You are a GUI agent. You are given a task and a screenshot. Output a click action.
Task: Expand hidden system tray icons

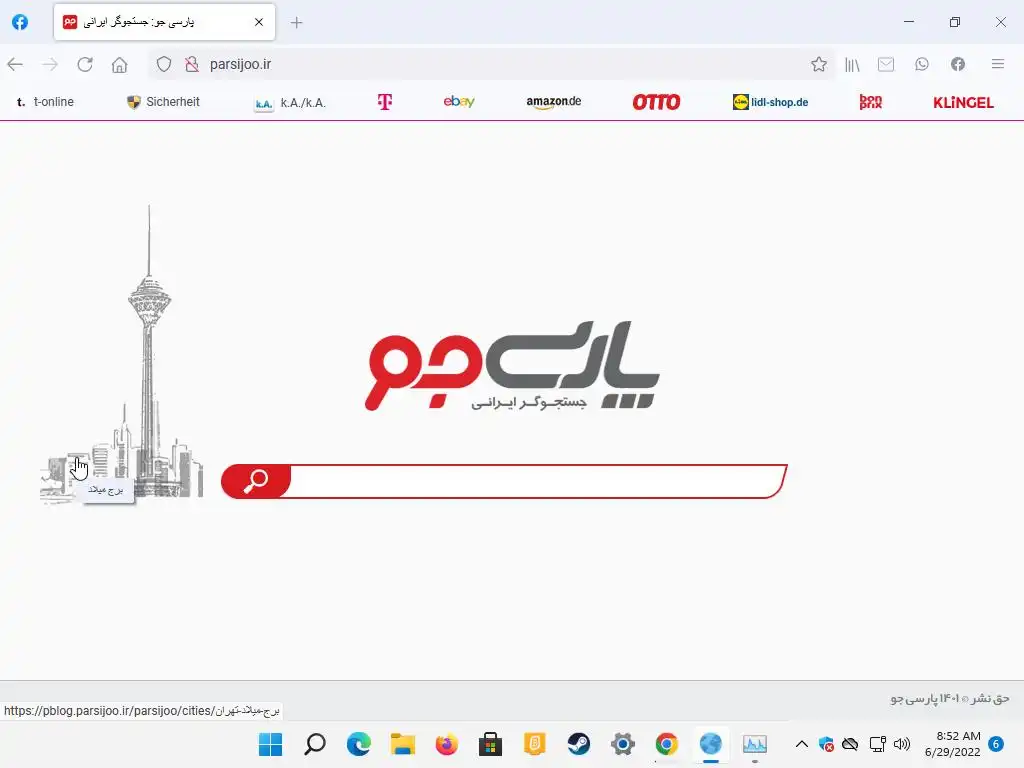click(x=801, y=744)
